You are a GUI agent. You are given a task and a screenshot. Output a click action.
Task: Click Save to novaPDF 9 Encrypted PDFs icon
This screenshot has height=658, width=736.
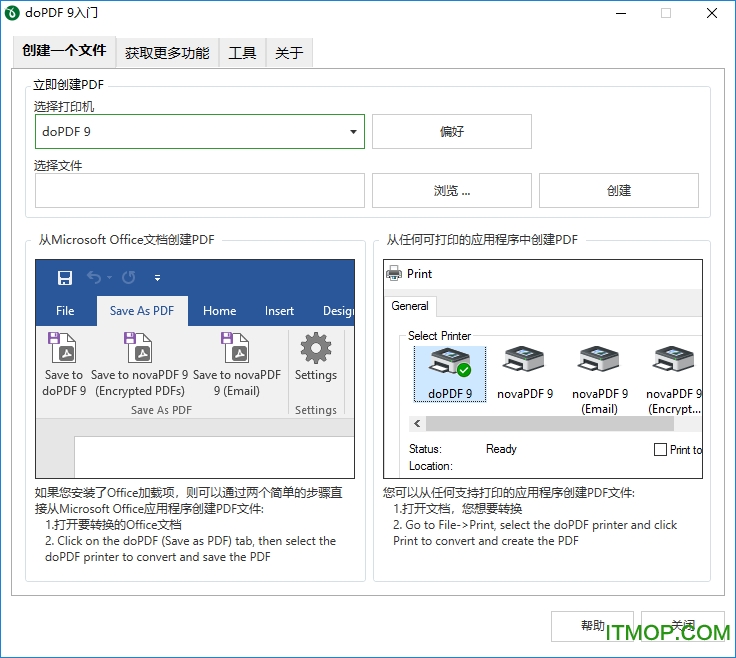click(139, 351)
